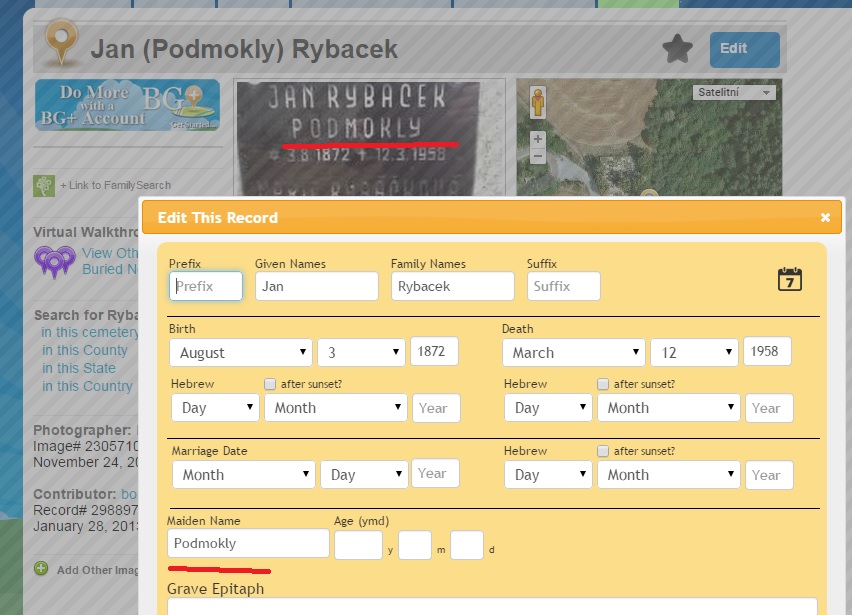Check the marriage Hebrew after sunset box
Image resolution: width=852 pixels, height=615 pixels.
click(x=603, y=451)
